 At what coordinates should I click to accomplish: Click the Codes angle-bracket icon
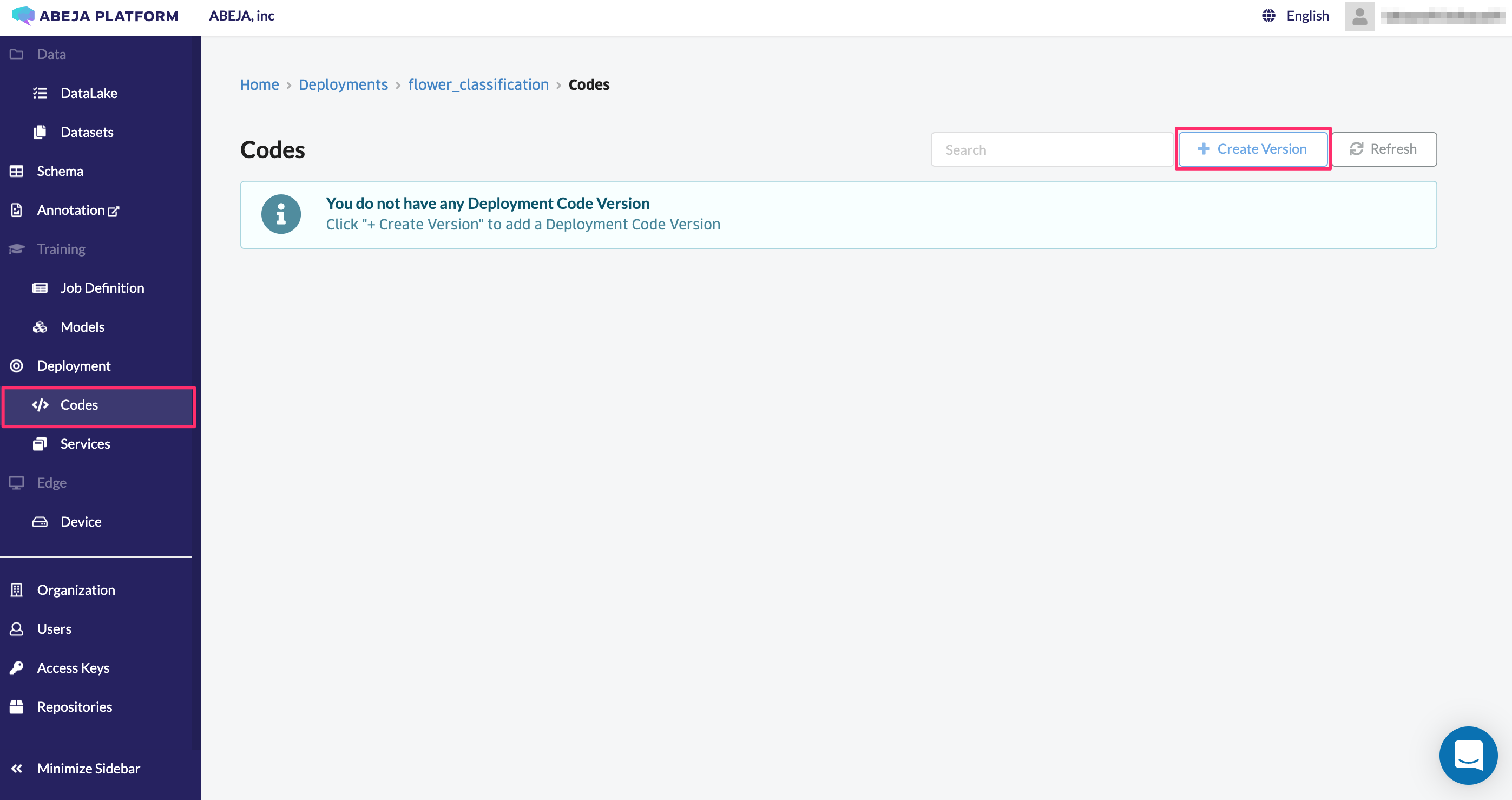40,405
